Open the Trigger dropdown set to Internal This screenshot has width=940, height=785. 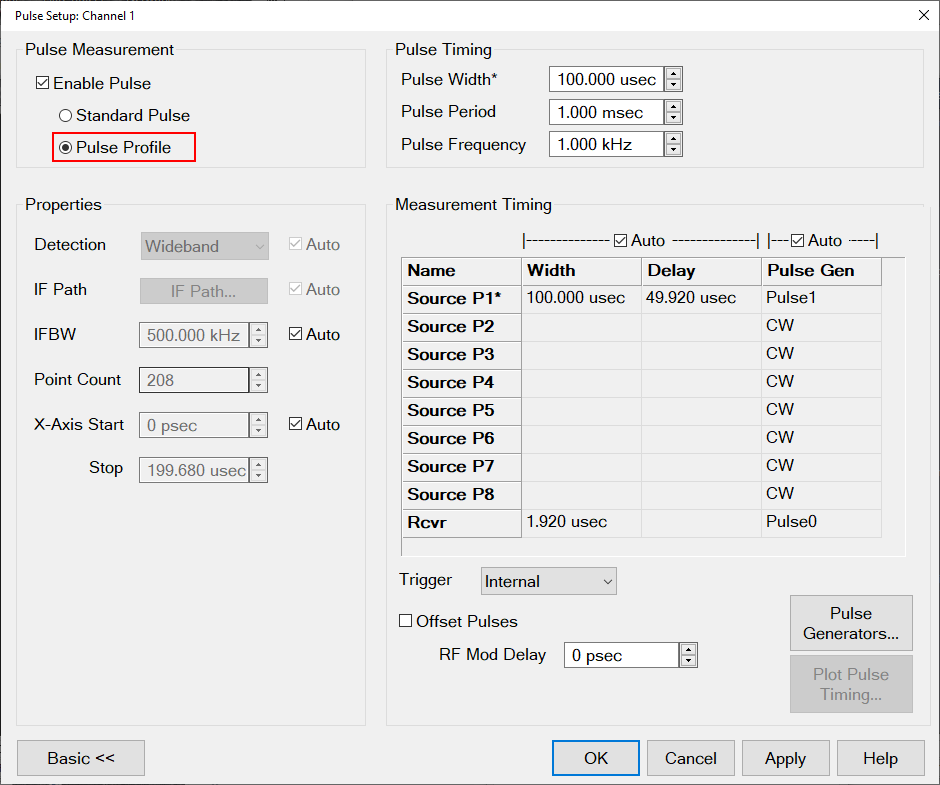[x=548, y=581]
